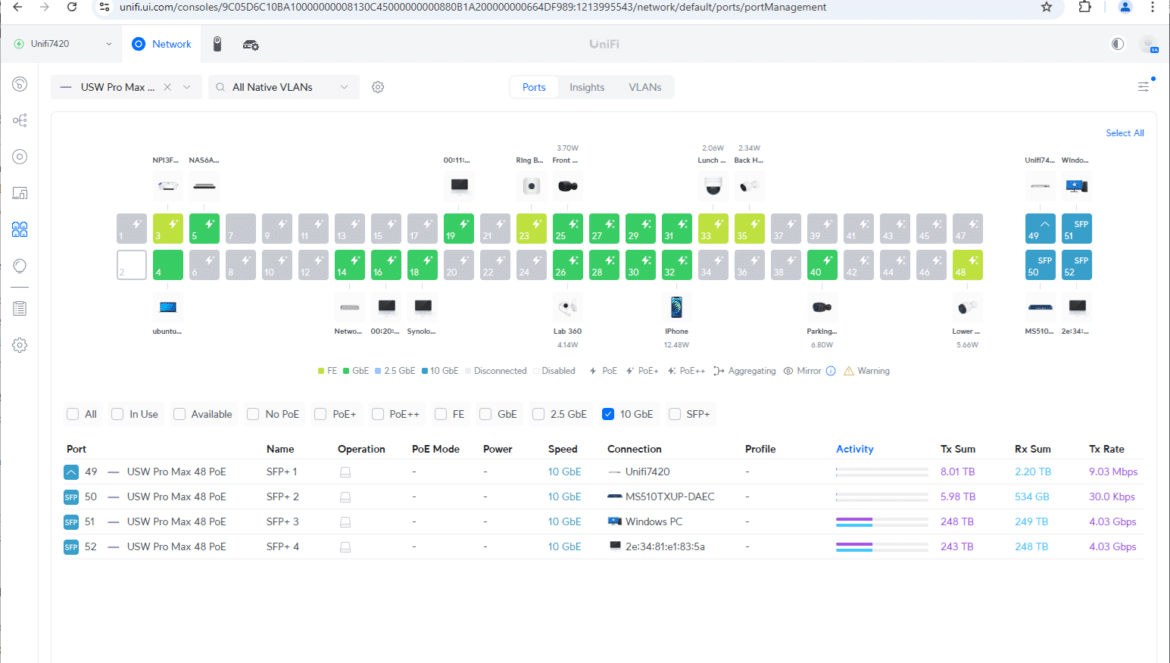This screenshot has width=1170, height=663.
Task: Click the Windows PC connection link
Action: pyautogui.click(x=654, y=521)
